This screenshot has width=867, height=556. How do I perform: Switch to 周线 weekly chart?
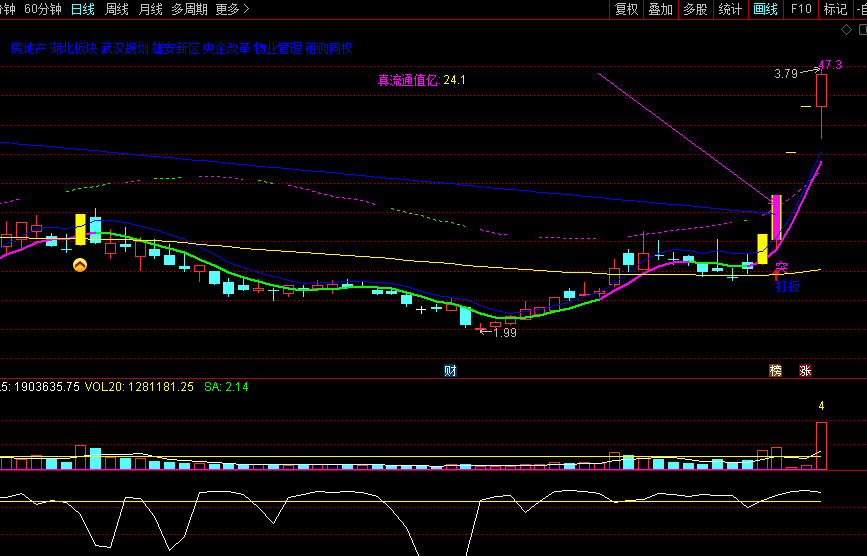point(117,9)
